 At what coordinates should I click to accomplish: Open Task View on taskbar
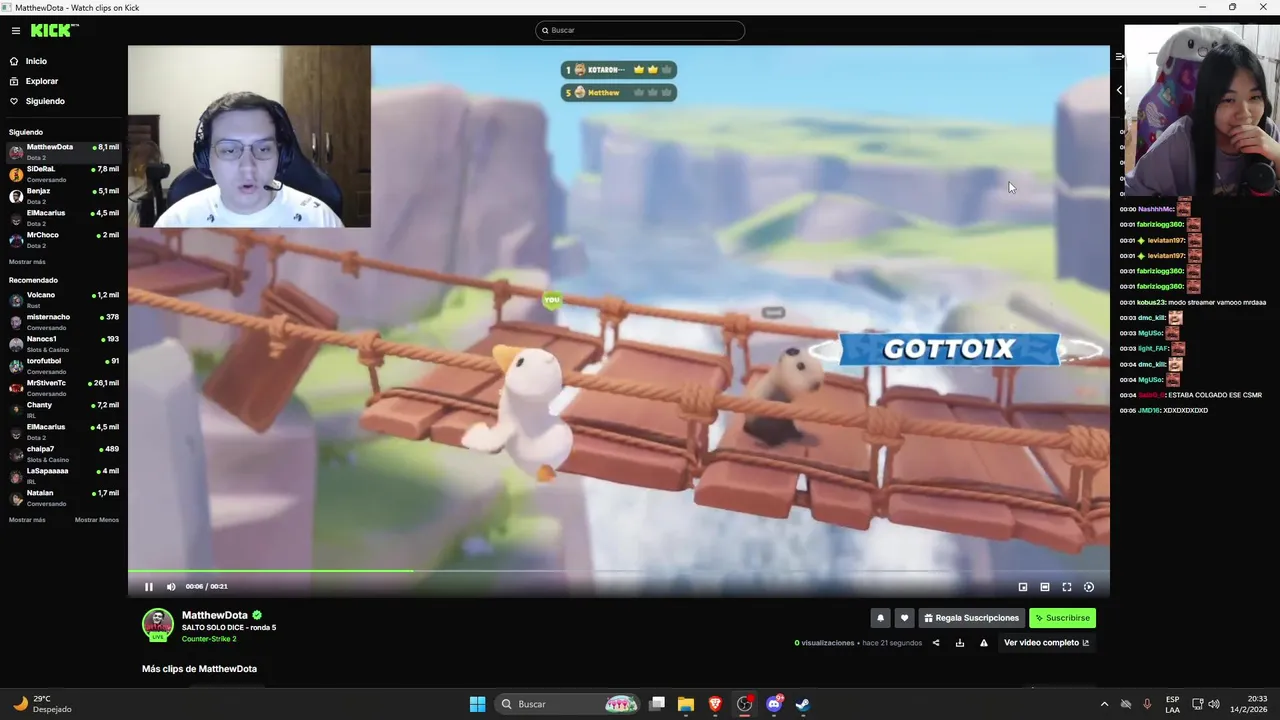click(x=657, y=704)
